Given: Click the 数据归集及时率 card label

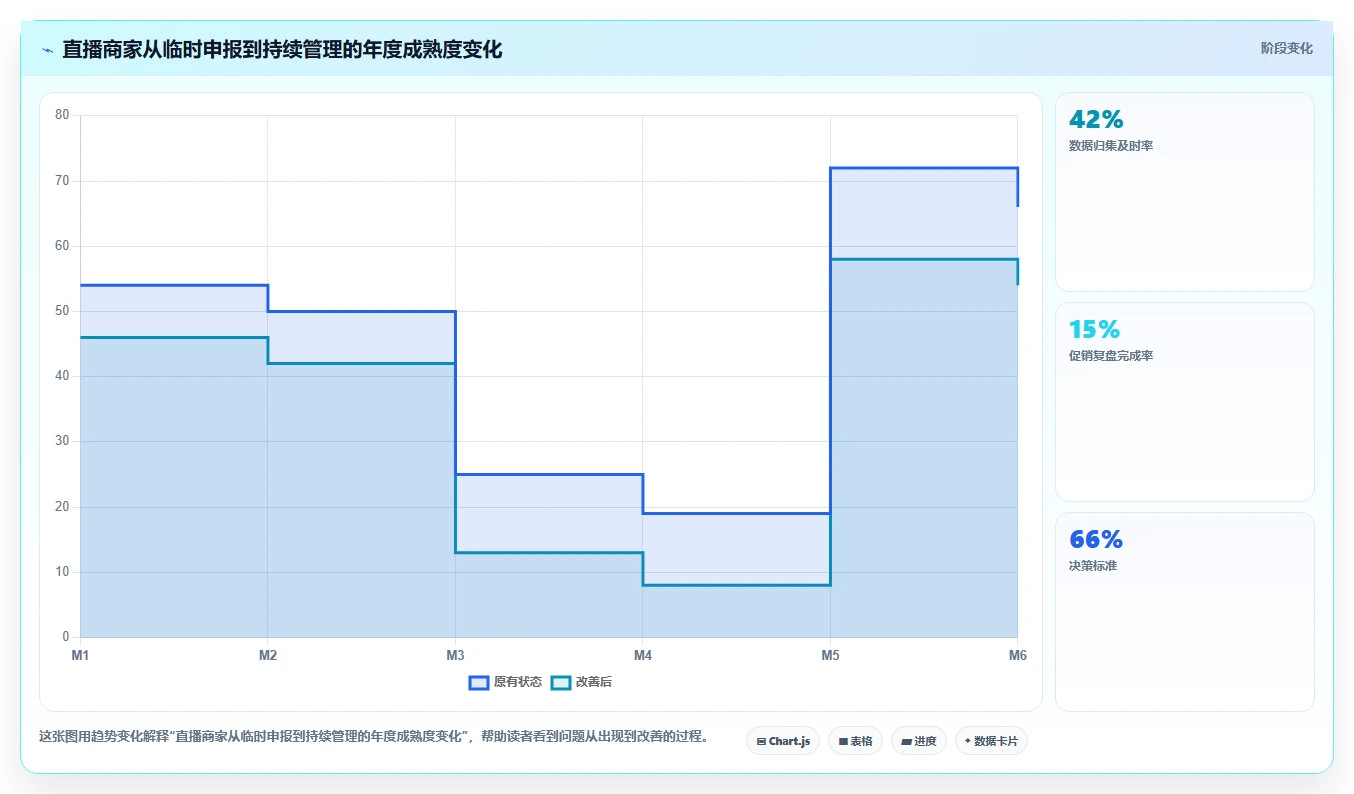Looking at the screenshot, I should (x=1111, y=146).
